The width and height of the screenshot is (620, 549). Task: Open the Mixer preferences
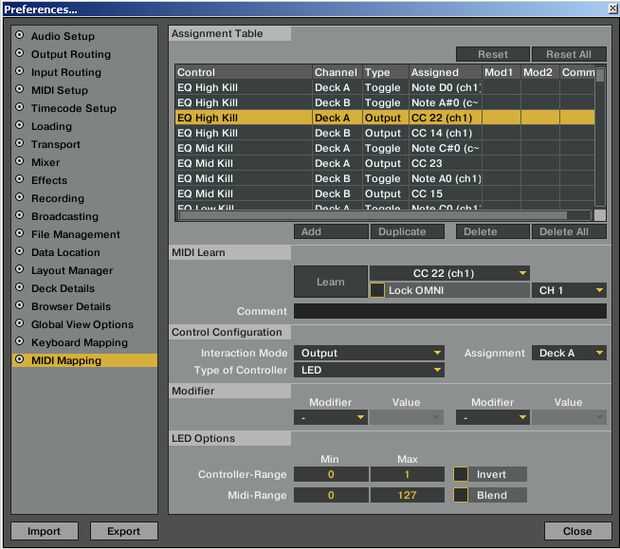(x=45, y=162)
